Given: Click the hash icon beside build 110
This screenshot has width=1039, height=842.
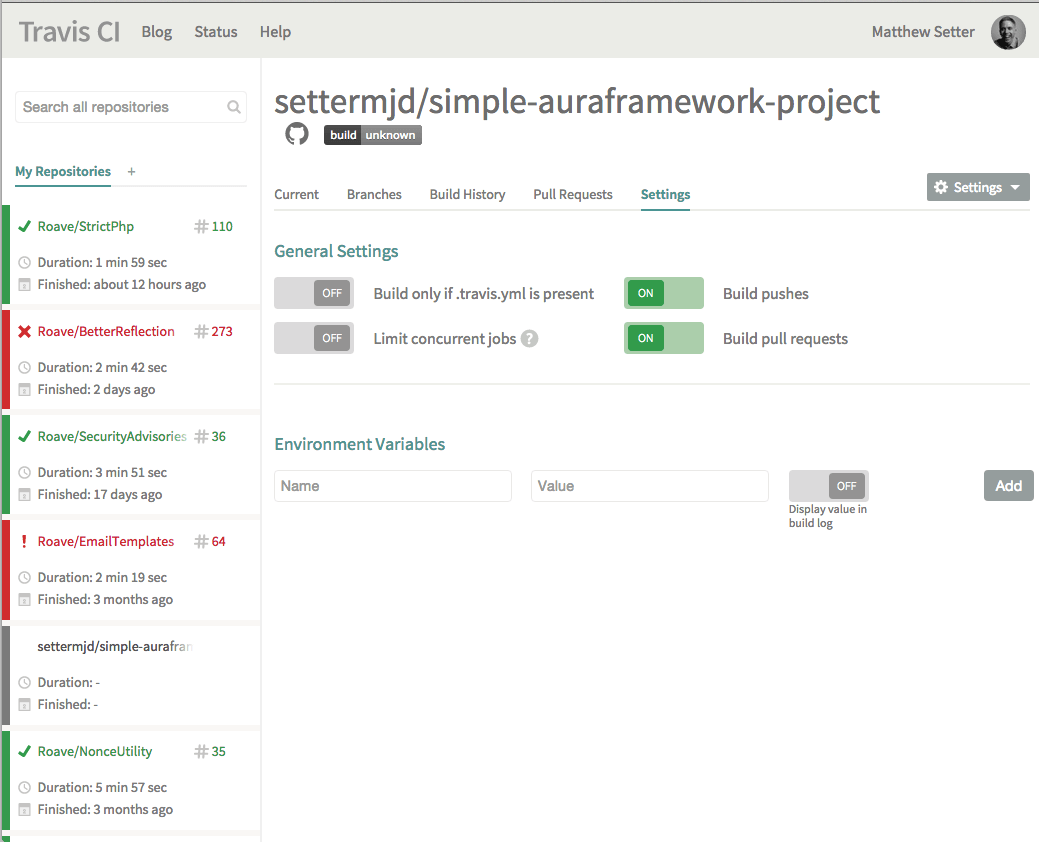Looking at the screenshot, I should tap(201, 227).
